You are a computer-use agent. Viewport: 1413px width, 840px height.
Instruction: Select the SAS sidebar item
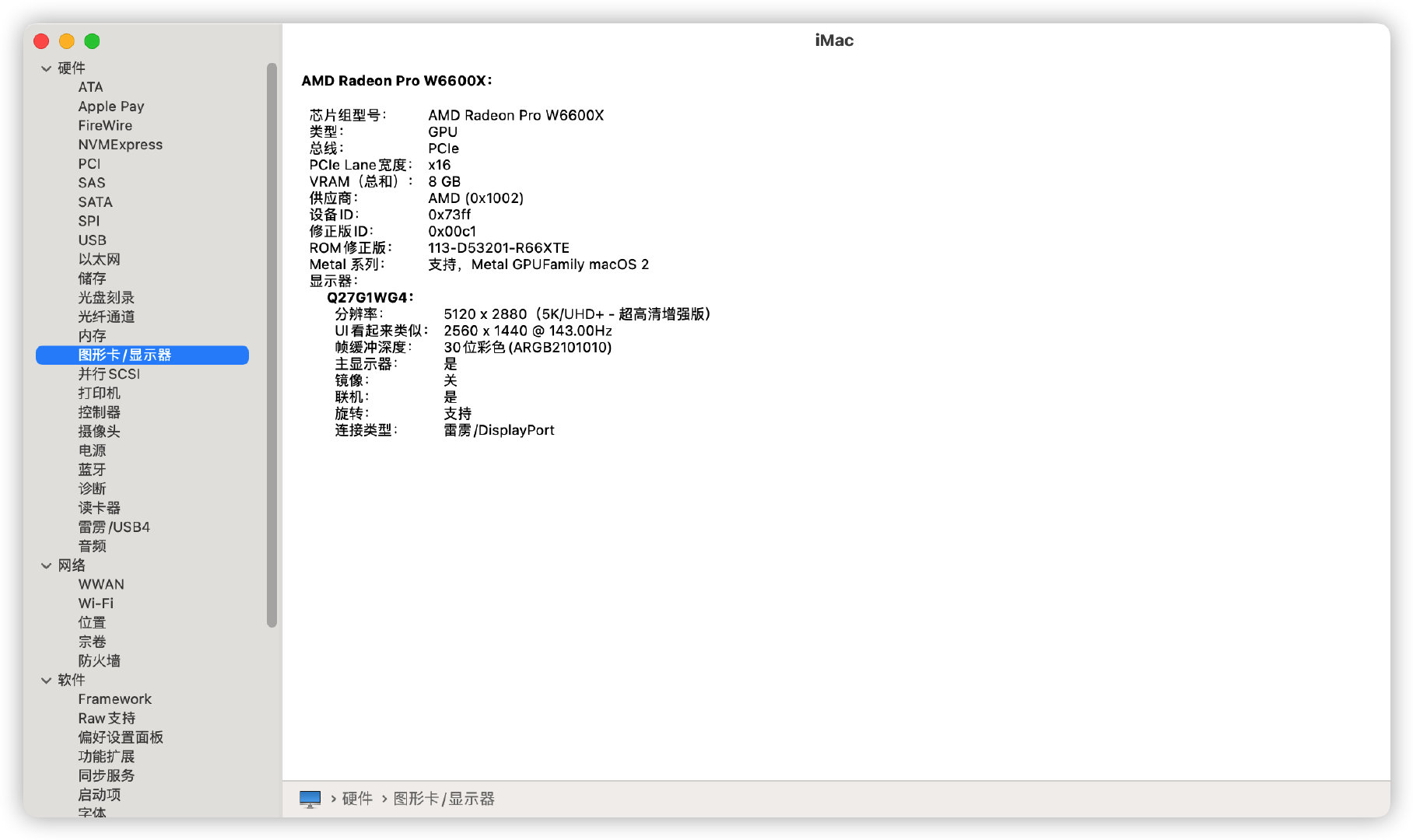pyautogui.click(x=91, y=183)
